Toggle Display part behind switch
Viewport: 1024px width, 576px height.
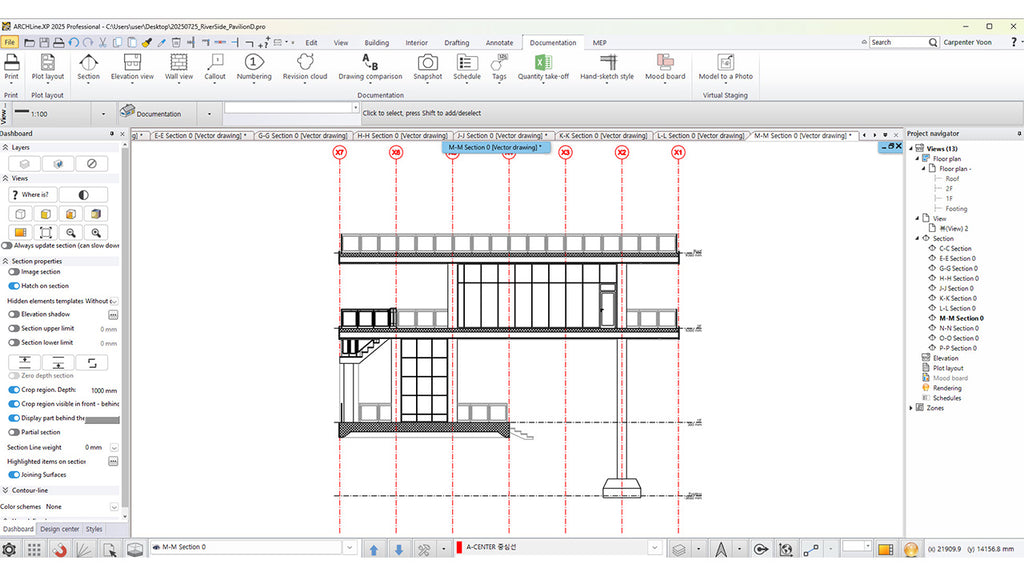(14, 418)
